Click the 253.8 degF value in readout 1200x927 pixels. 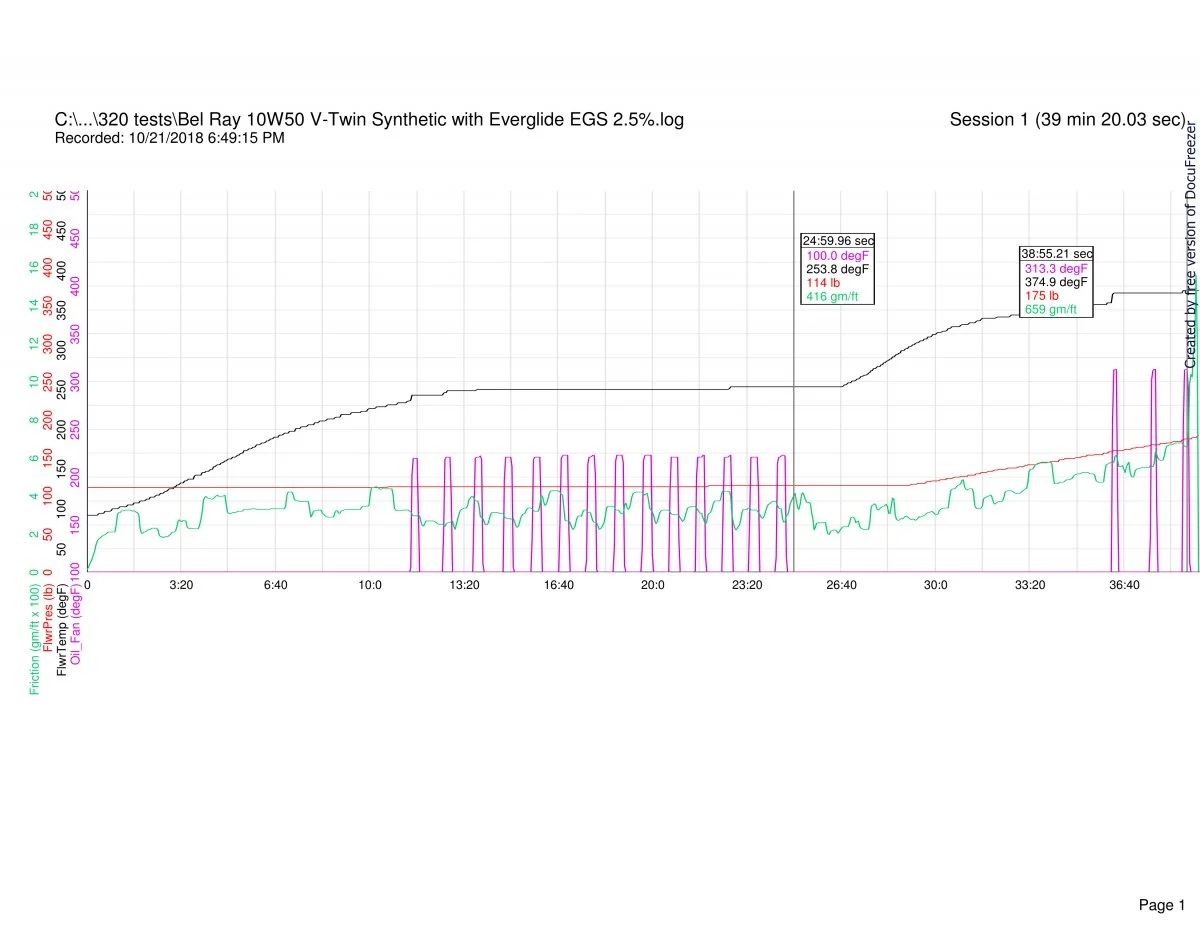(x=838, y=269)
